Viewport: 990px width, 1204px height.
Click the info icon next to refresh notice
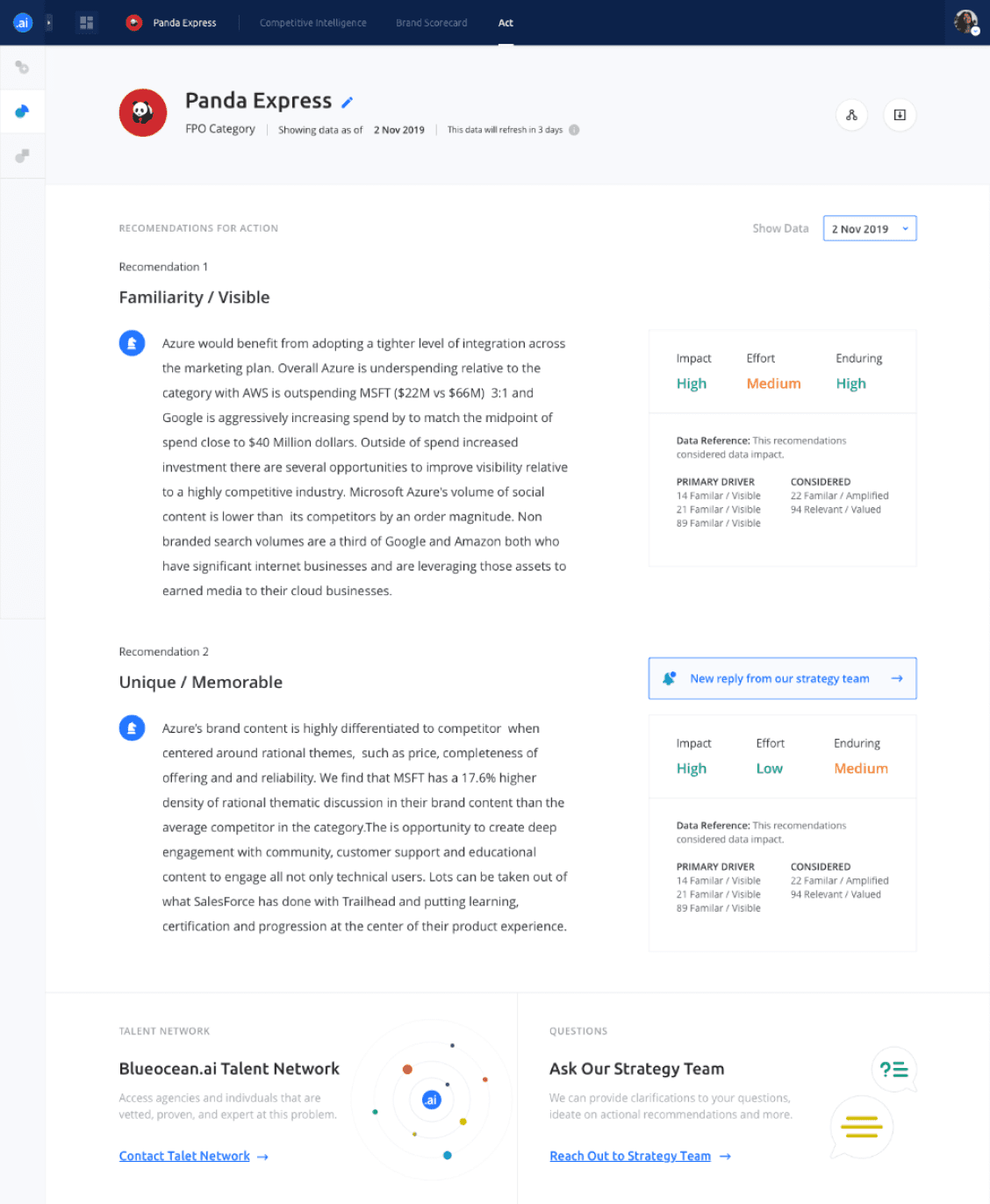[574, 130]
